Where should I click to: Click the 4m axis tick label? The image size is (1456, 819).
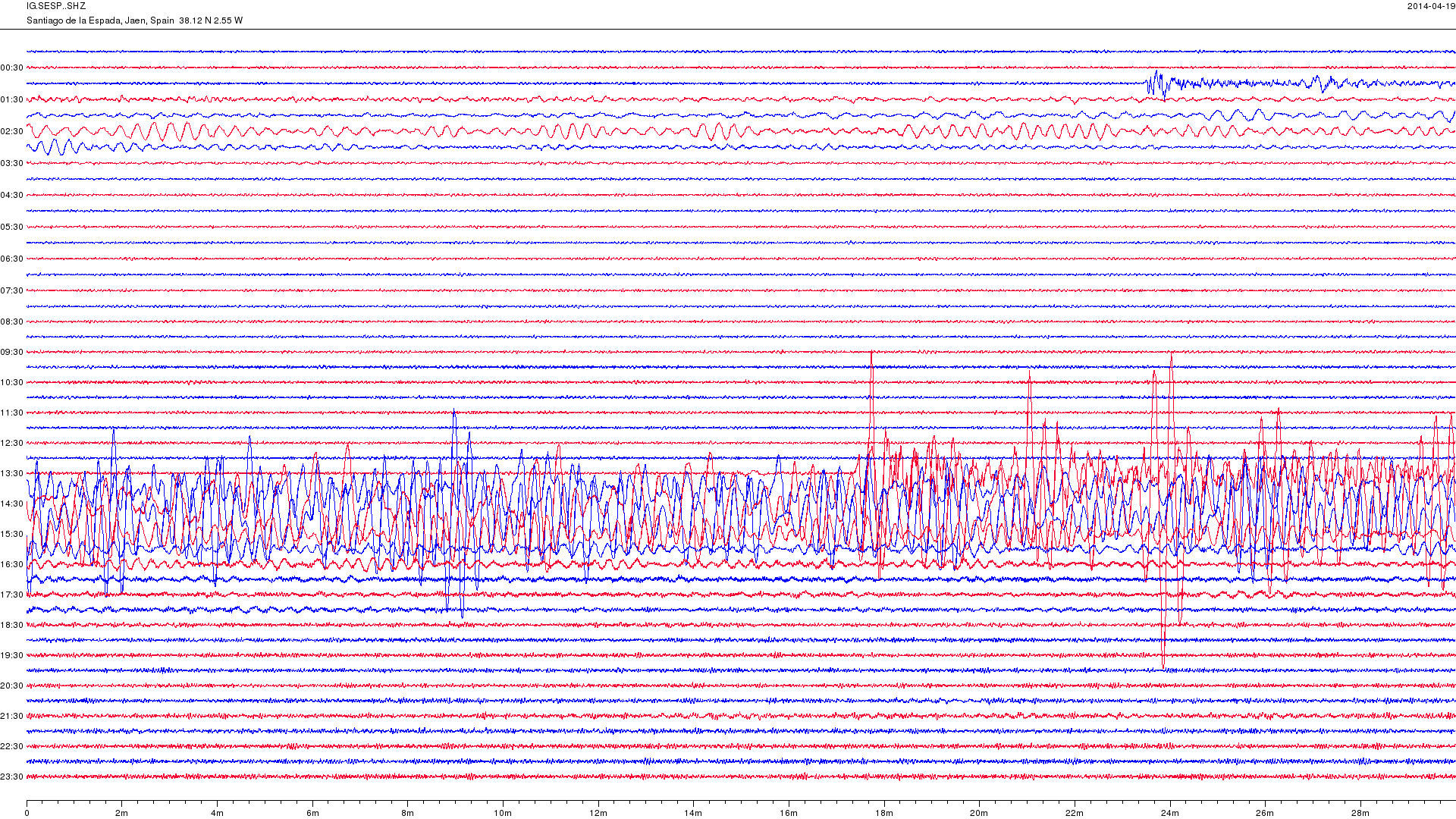pos(217,814)
